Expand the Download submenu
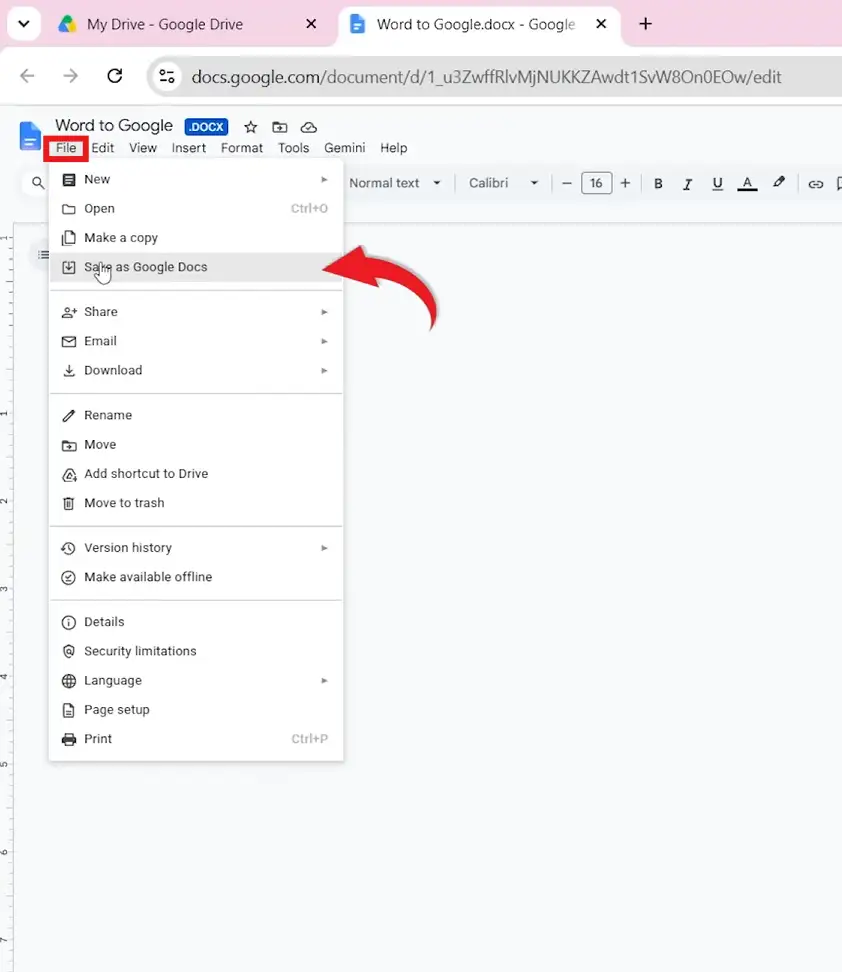Viewport: 842px width, 972px height. click(x=196, y=370)
